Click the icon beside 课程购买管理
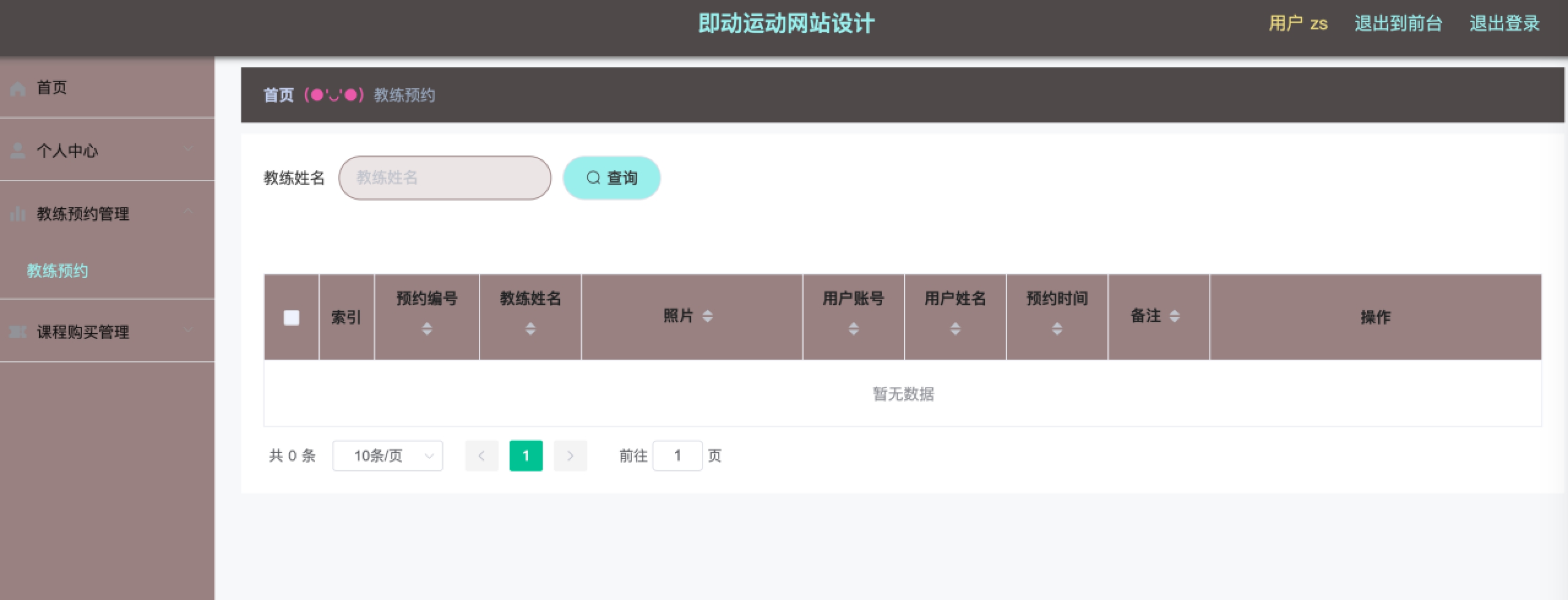The image size is (1568, 600). pos(18,332)
